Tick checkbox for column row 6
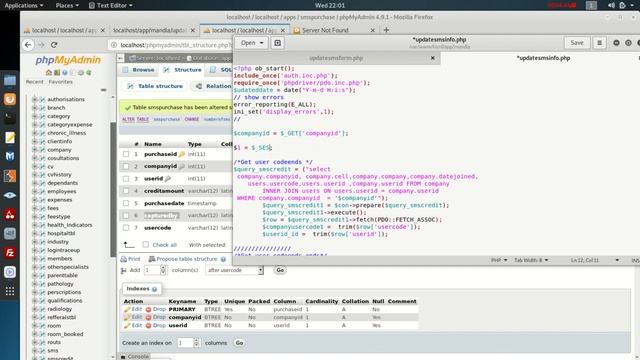 pyautogui.click(x=126, y=215)
